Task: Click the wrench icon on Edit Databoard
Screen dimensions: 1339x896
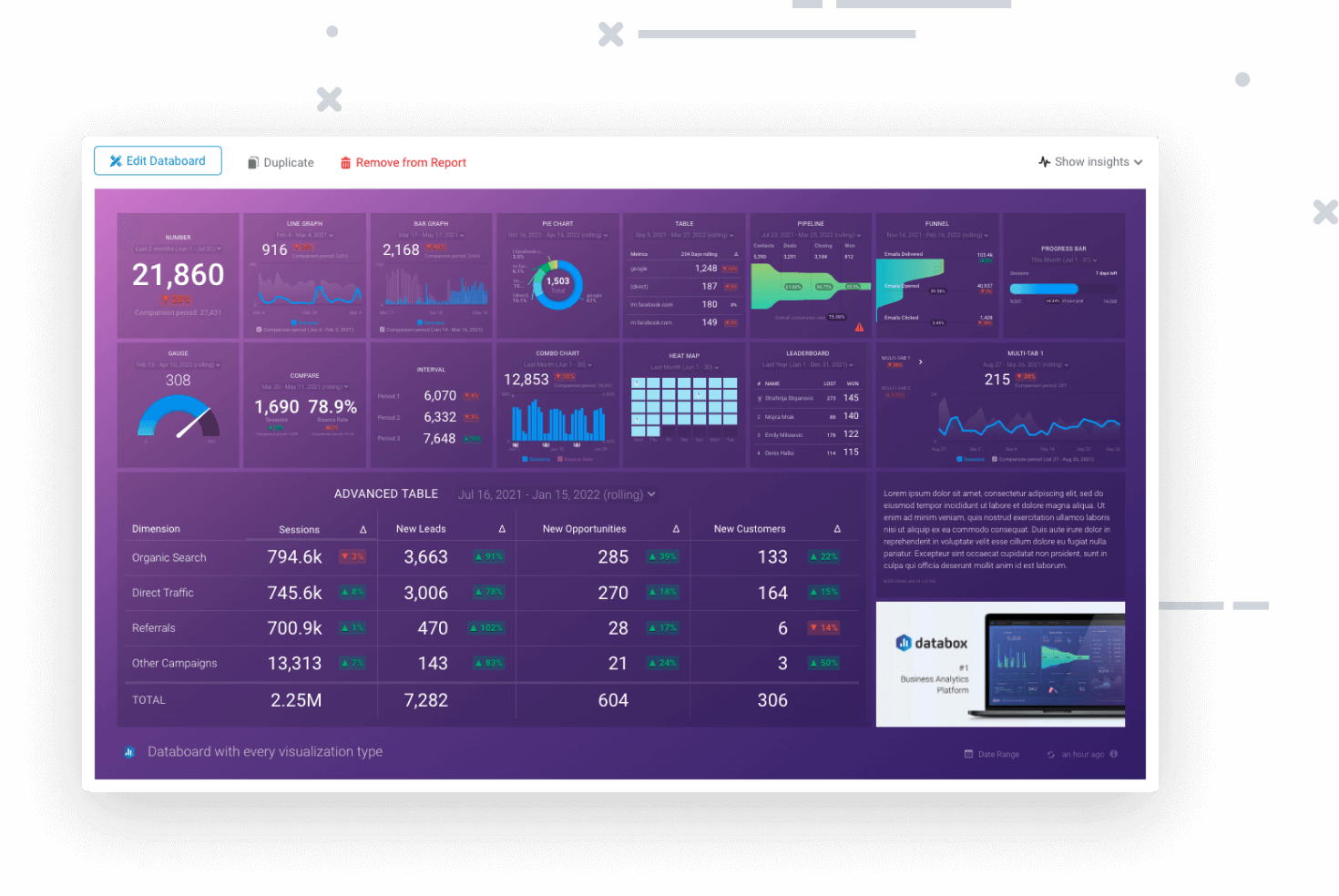Action: point(116,160)
